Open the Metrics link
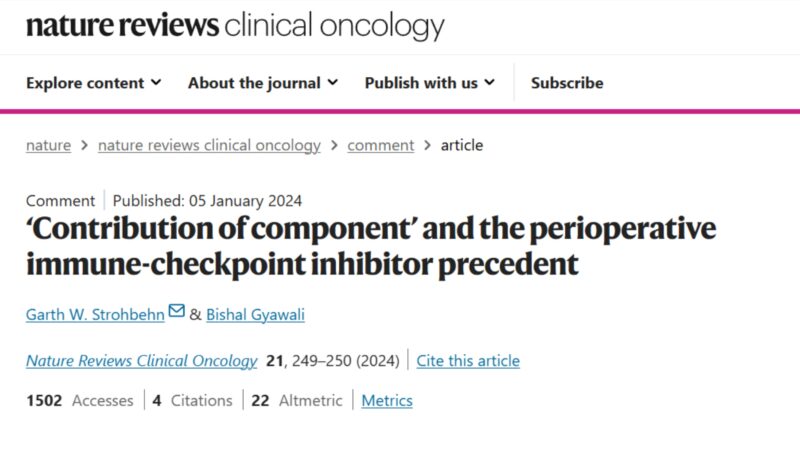The image size is (800, 450). (x=387, y=400)
